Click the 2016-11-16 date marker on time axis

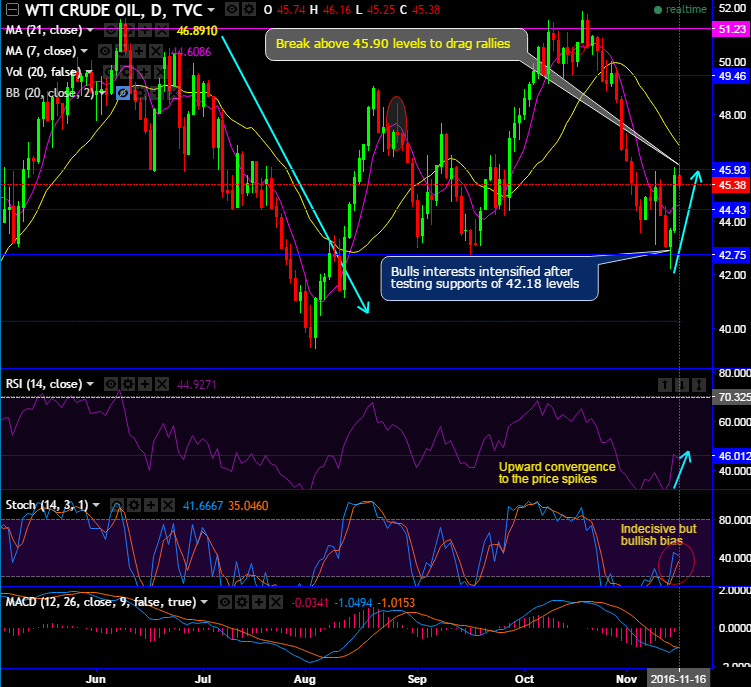click(x=680, y=677)
